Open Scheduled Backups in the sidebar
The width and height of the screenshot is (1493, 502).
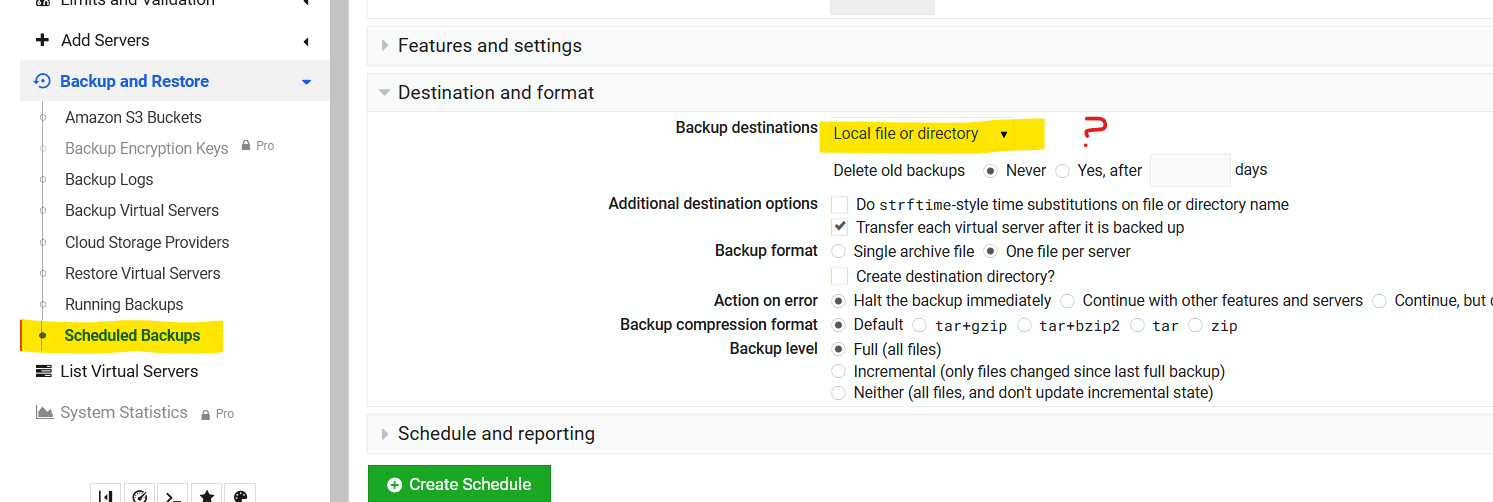[x=132, y=335]
